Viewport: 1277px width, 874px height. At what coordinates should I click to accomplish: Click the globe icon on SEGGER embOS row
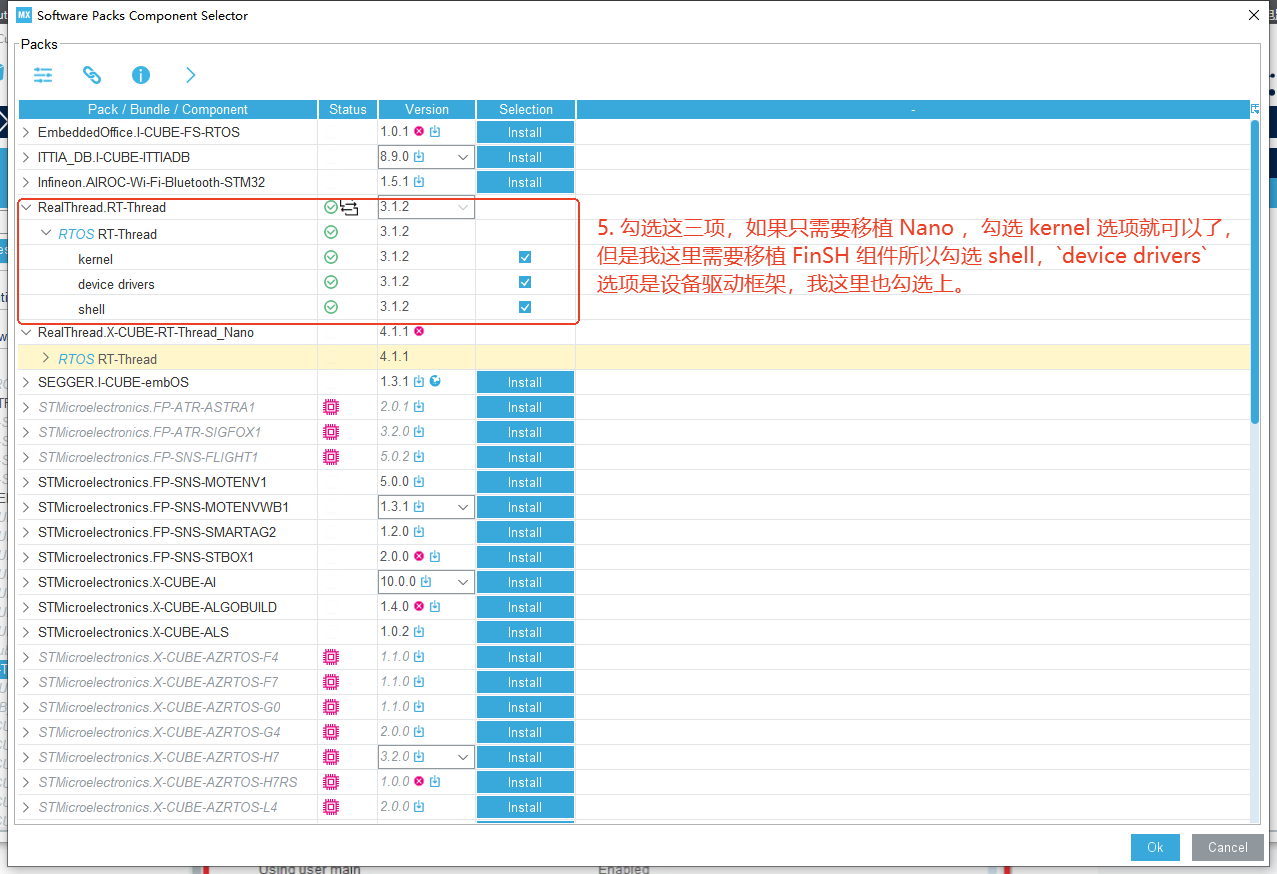(x=435, y=381)
